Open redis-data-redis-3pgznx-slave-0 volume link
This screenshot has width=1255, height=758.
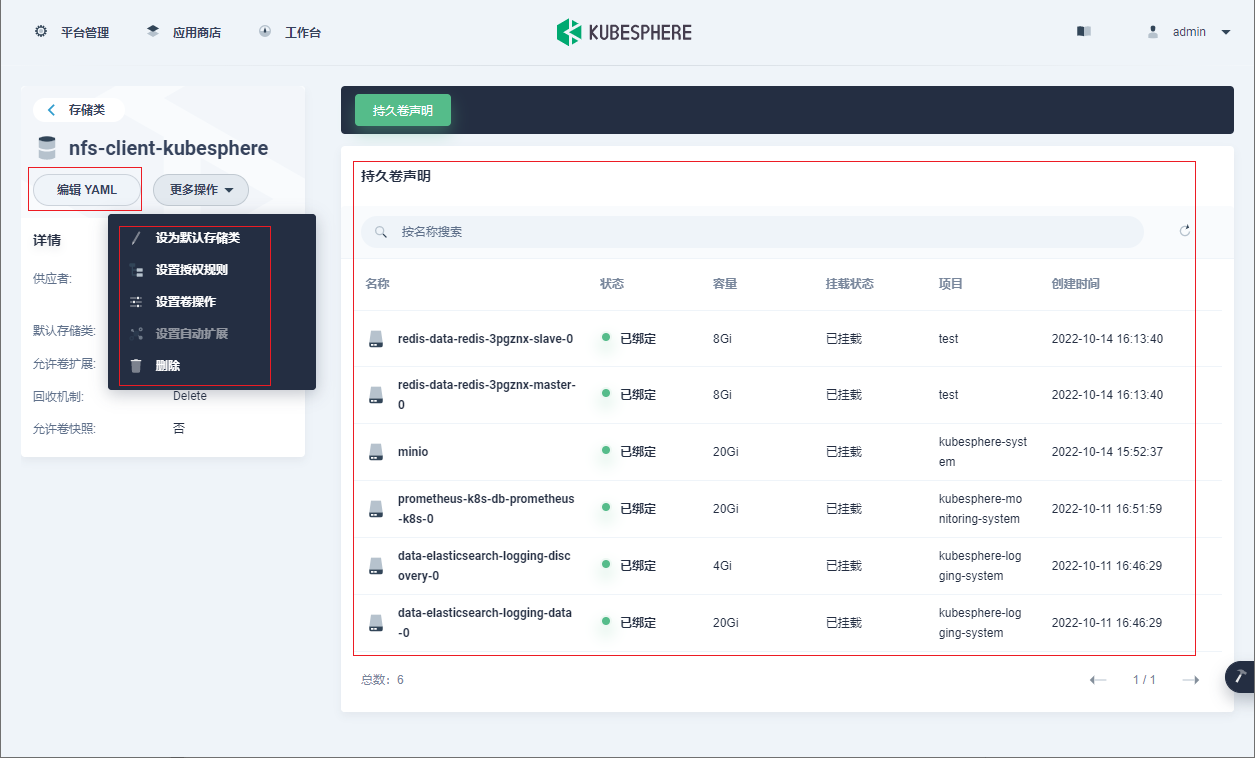[x=485, y=339]
